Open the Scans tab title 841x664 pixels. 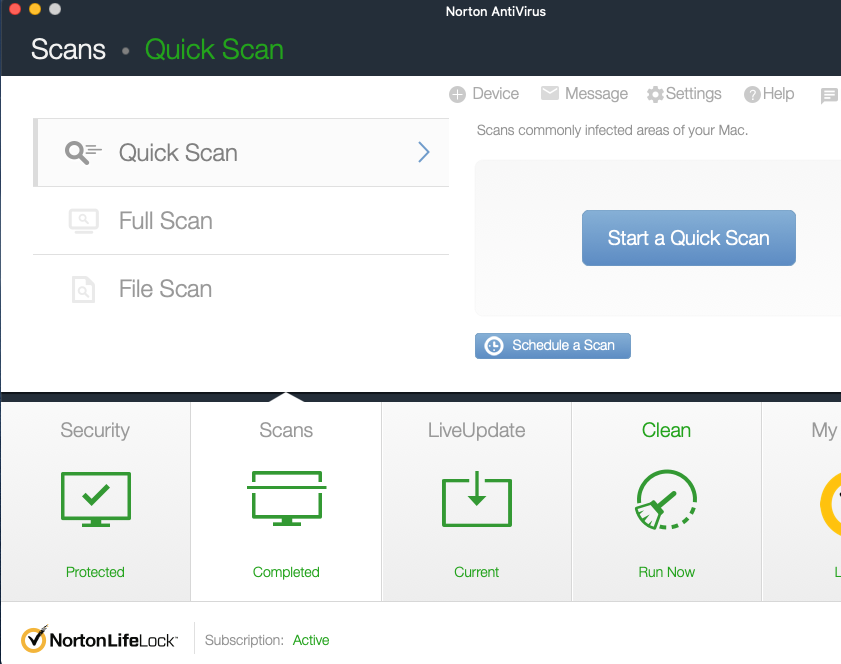pos(286,430)
